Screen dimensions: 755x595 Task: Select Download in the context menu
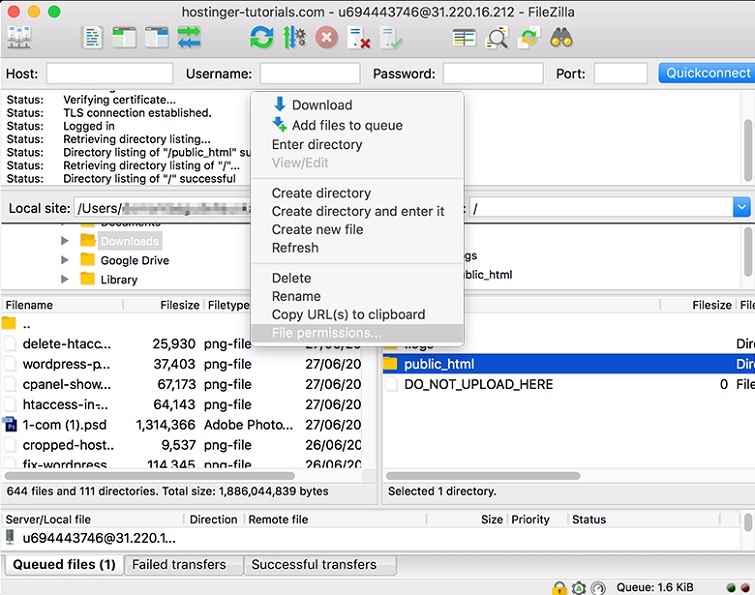coord(321,105)
